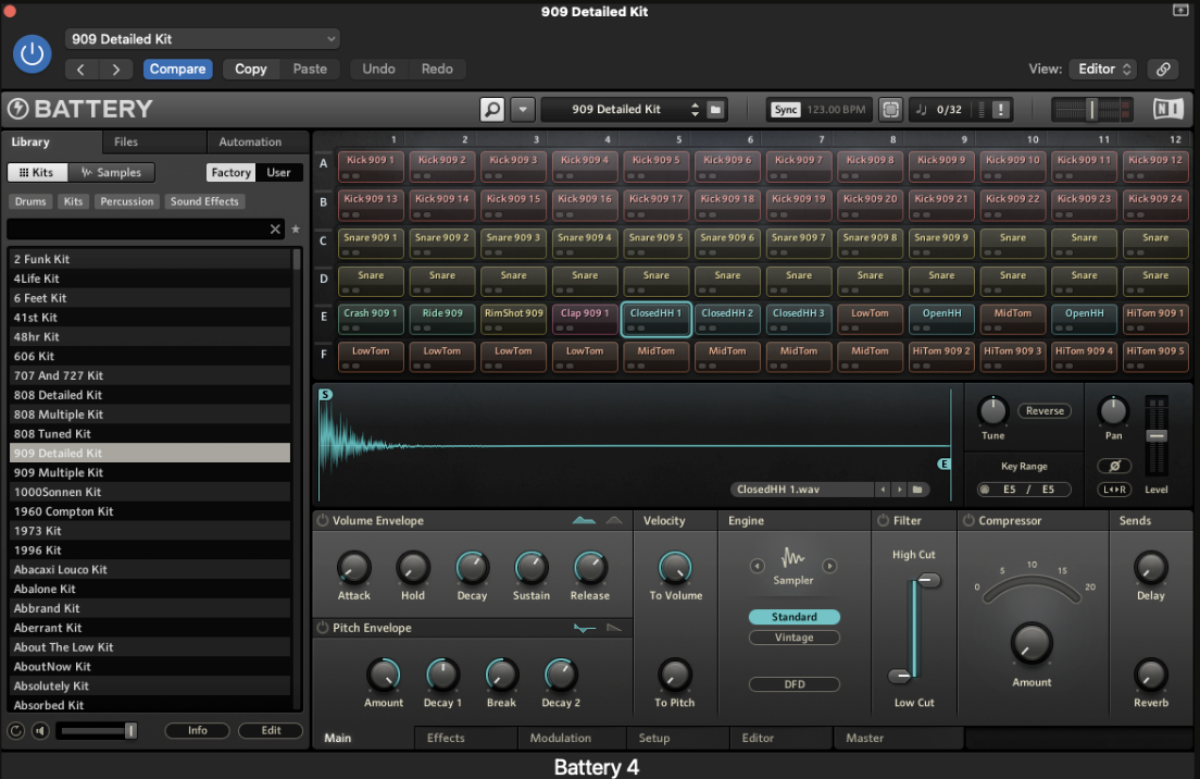Toggle the Sync button
The width and height of the screenshot is (1200, 779).
pyautogui.click(x=786, y=110)
